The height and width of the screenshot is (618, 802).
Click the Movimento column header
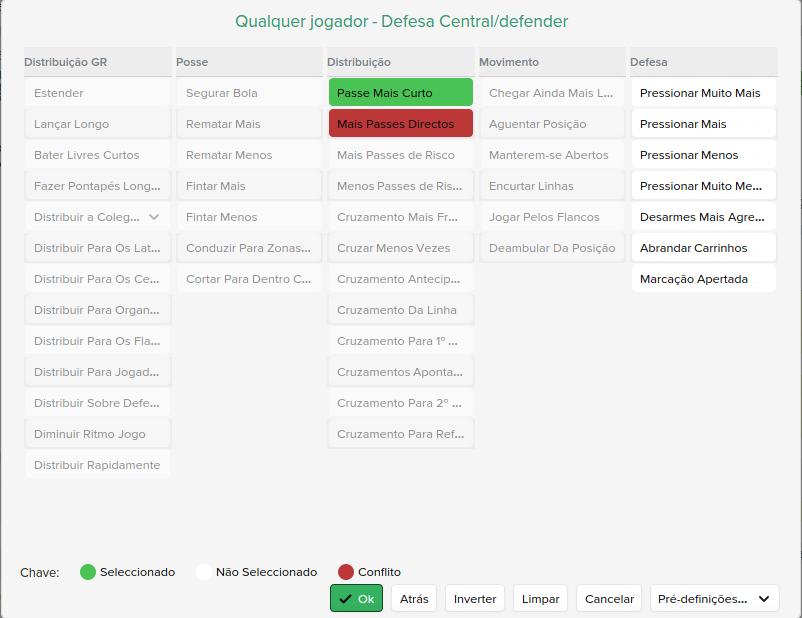click(x=552, y=62)
